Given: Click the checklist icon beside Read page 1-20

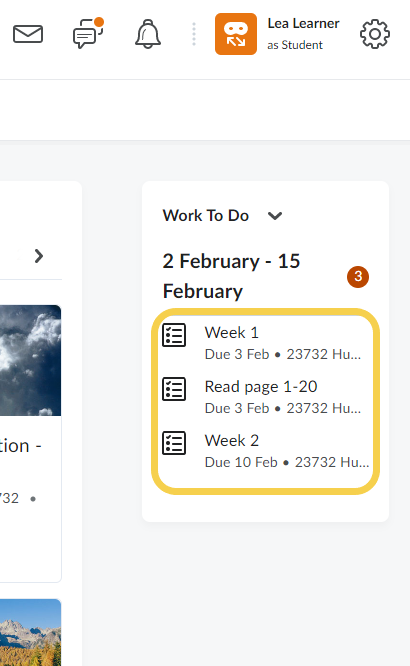Looking at the screenshot, I should point(174,389).
